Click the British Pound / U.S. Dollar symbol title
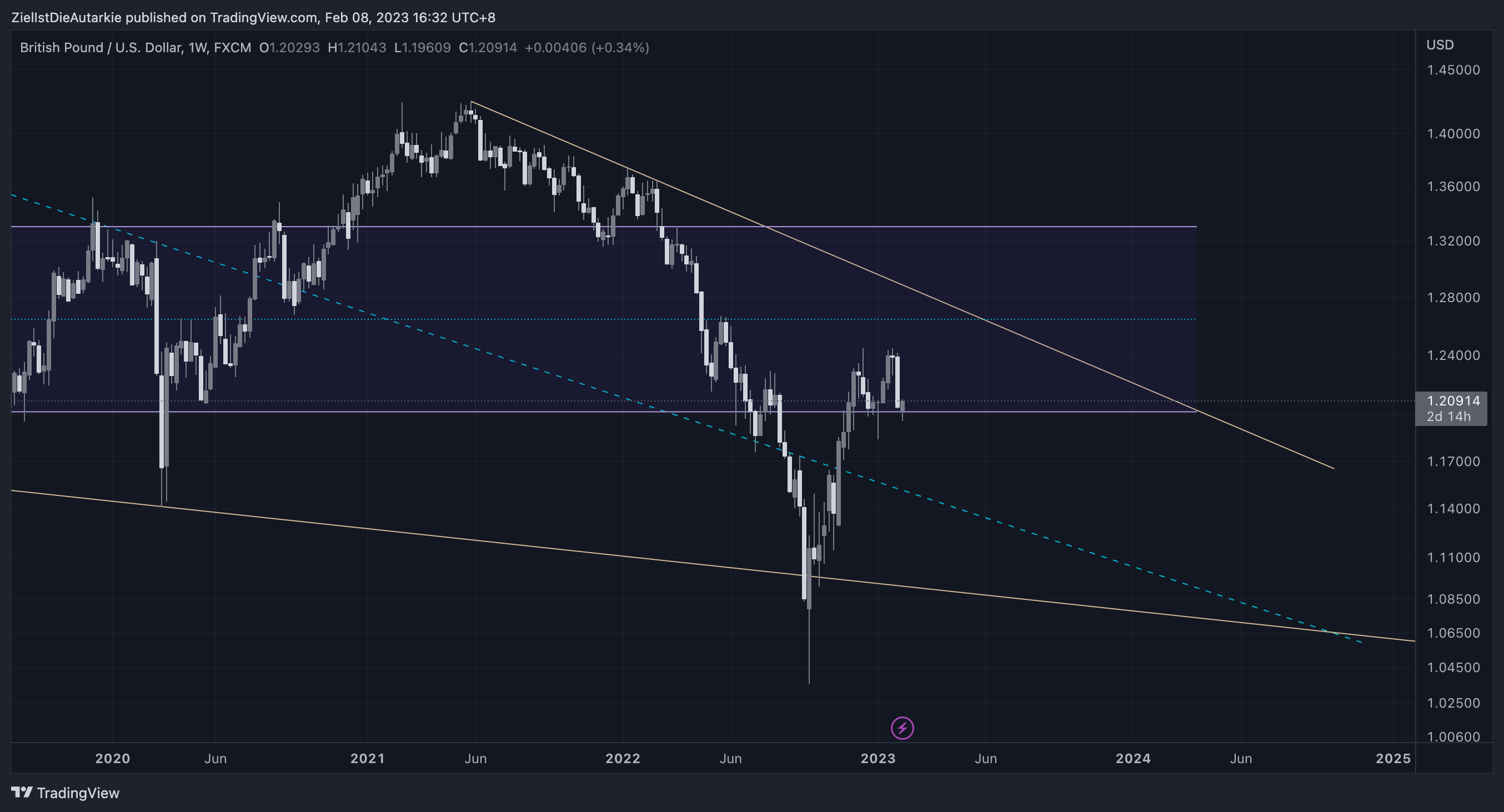This screenshot has width=1504, height=812. click(101, 47)
